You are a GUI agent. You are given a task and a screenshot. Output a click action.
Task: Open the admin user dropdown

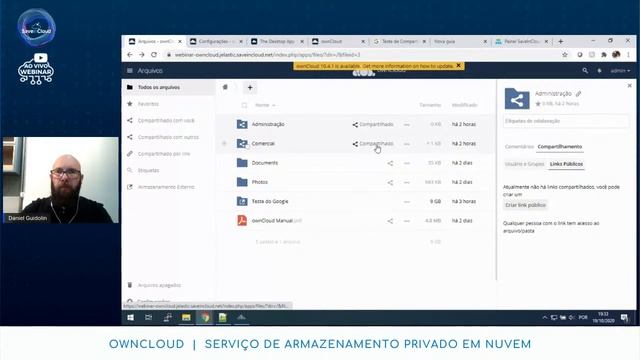[620, 71]
